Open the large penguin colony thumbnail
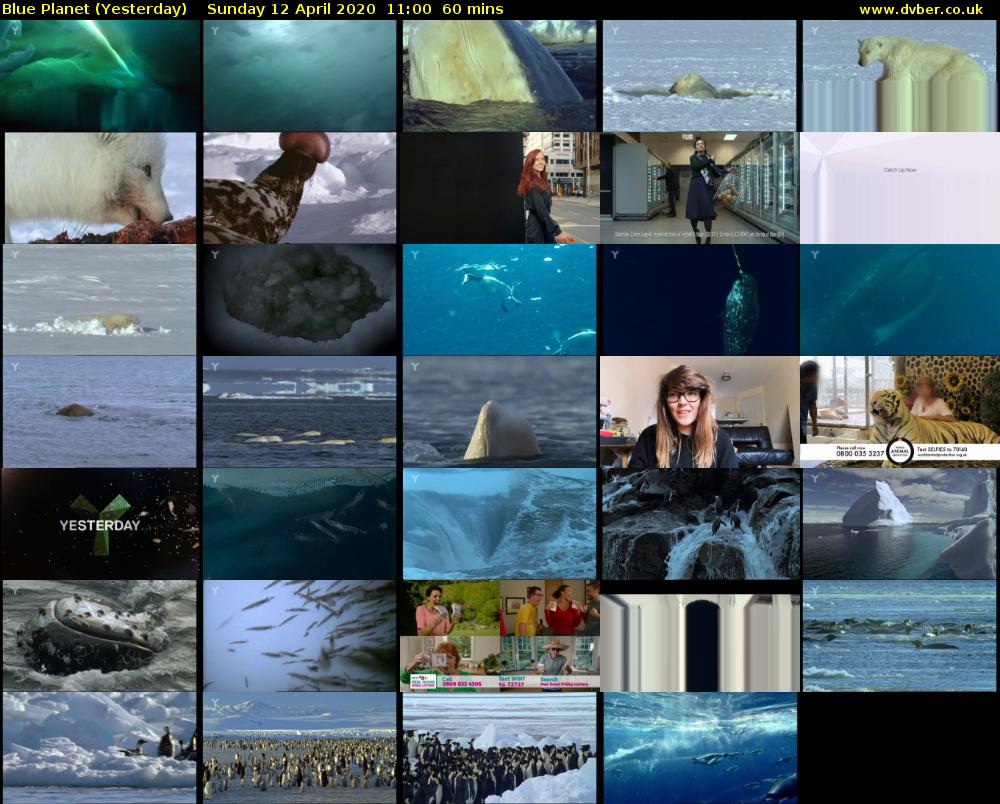1000x804 pixels. coord(300,747)
